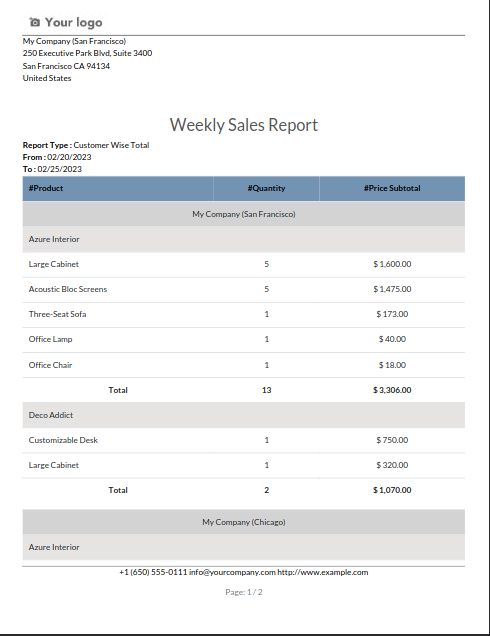The height and width of the screenshot is (636, 490).
Task: Click the Weekly Sales Report title
Action: (244, 125)
